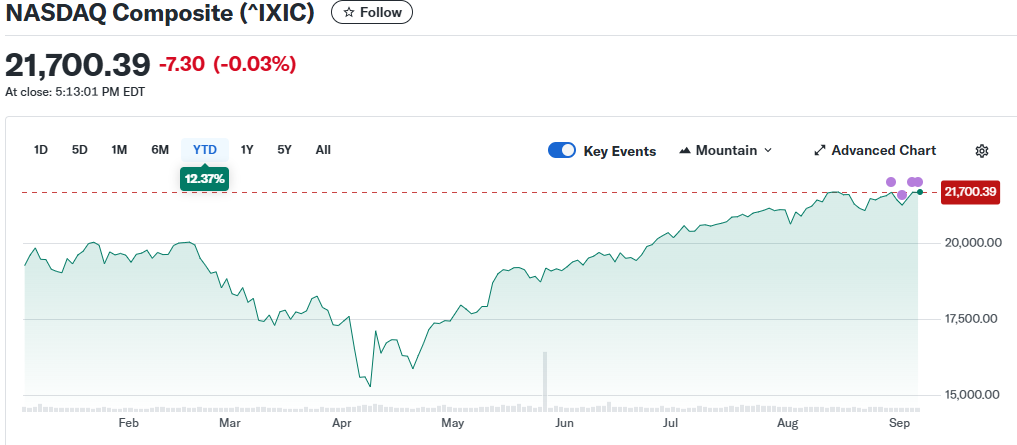Click the Apr axis label
The height and width of the screenshot is (445, 1017).
(x=341, y=424)
